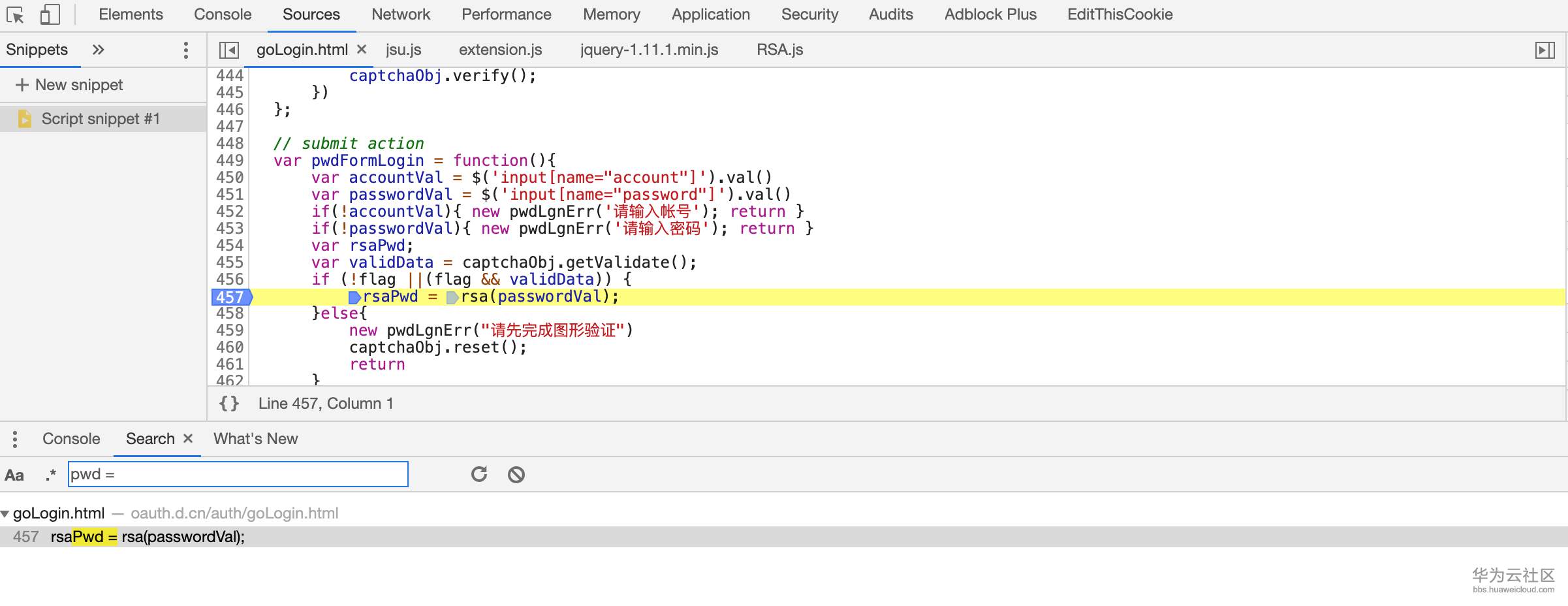Refresh the search results
Screen dimensions: 1568x606
tap(479, 475)
